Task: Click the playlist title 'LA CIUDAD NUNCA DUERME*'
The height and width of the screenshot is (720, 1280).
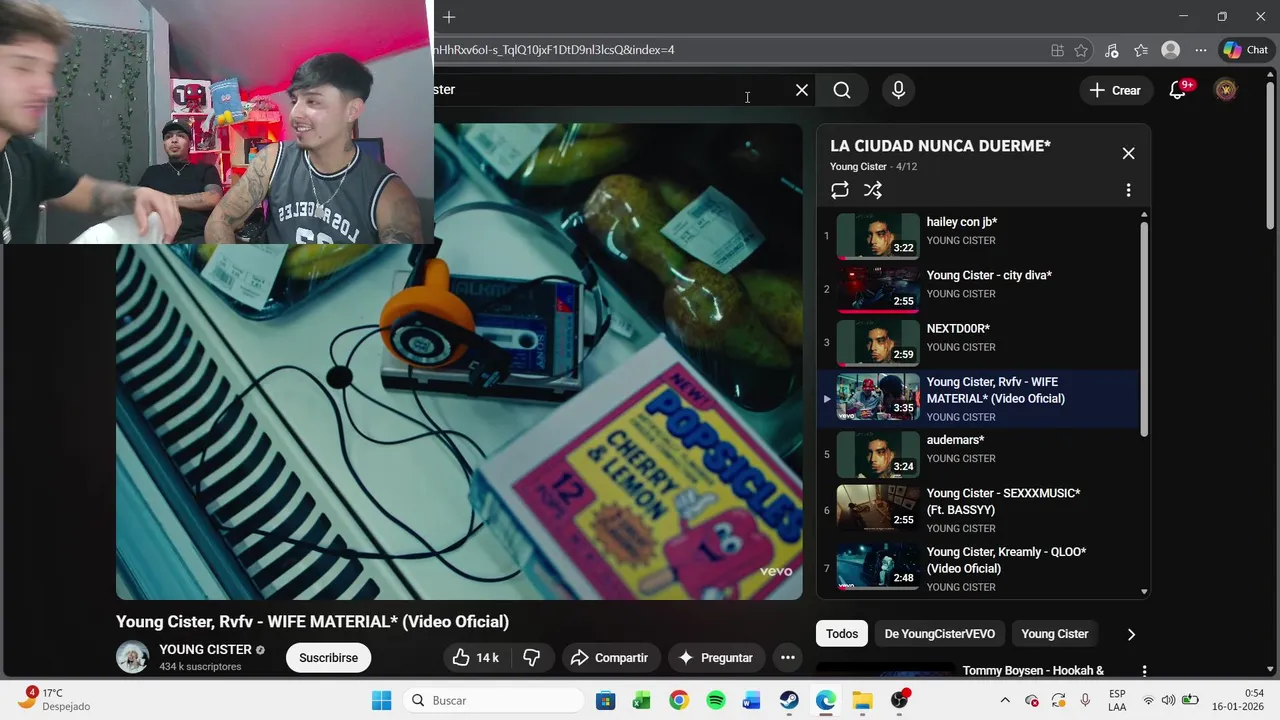Action: point(940,146)
